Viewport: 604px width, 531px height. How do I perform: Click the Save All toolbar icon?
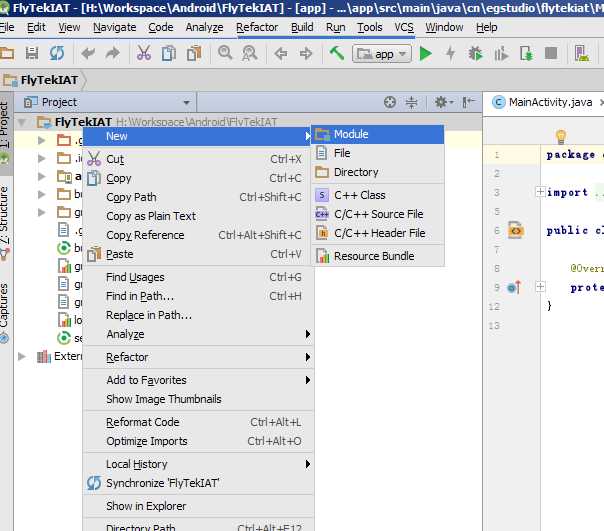click(32, 53)
